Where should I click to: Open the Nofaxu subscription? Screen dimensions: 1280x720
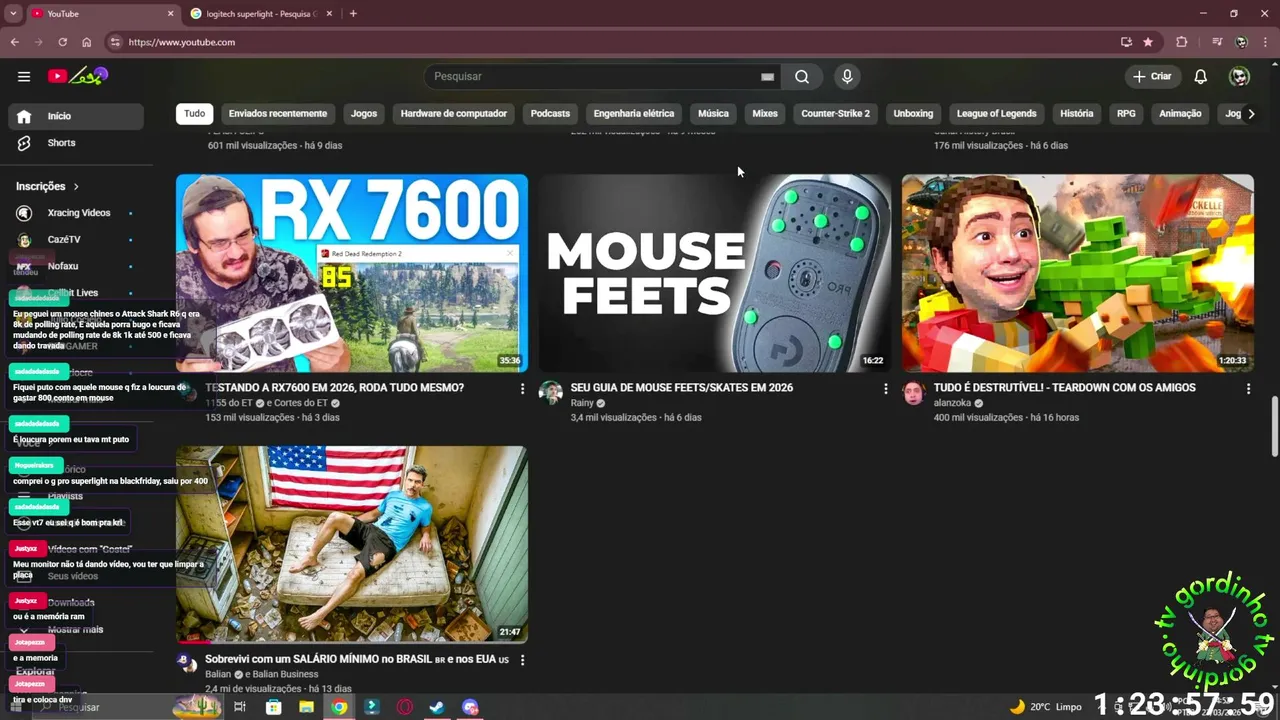tap(76, 266)
